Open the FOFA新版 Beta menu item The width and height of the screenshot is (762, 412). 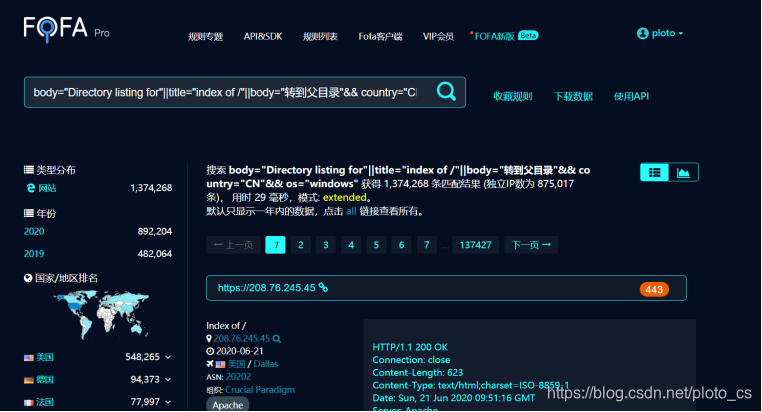point(505,36)
